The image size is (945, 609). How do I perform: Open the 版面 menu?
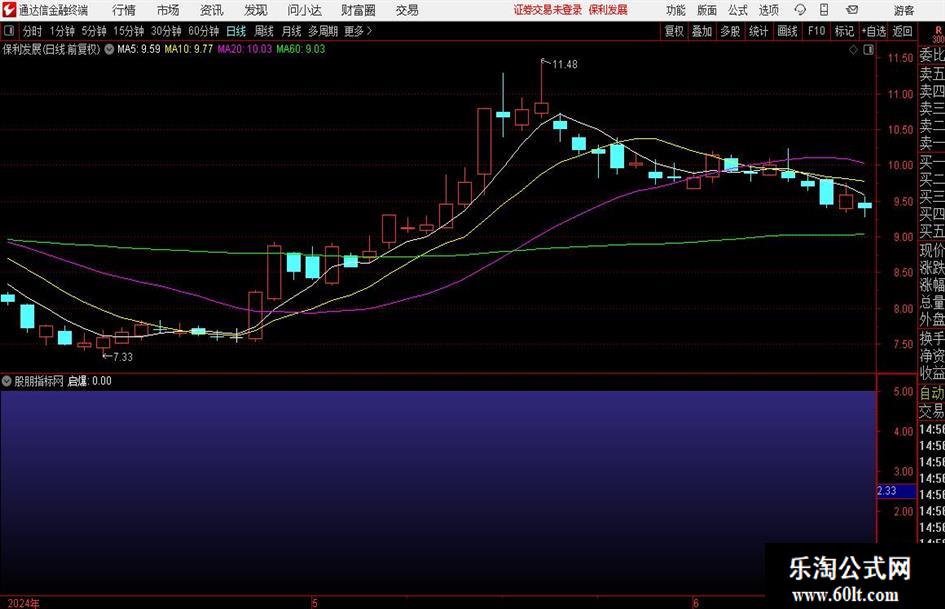coord(706,10)
